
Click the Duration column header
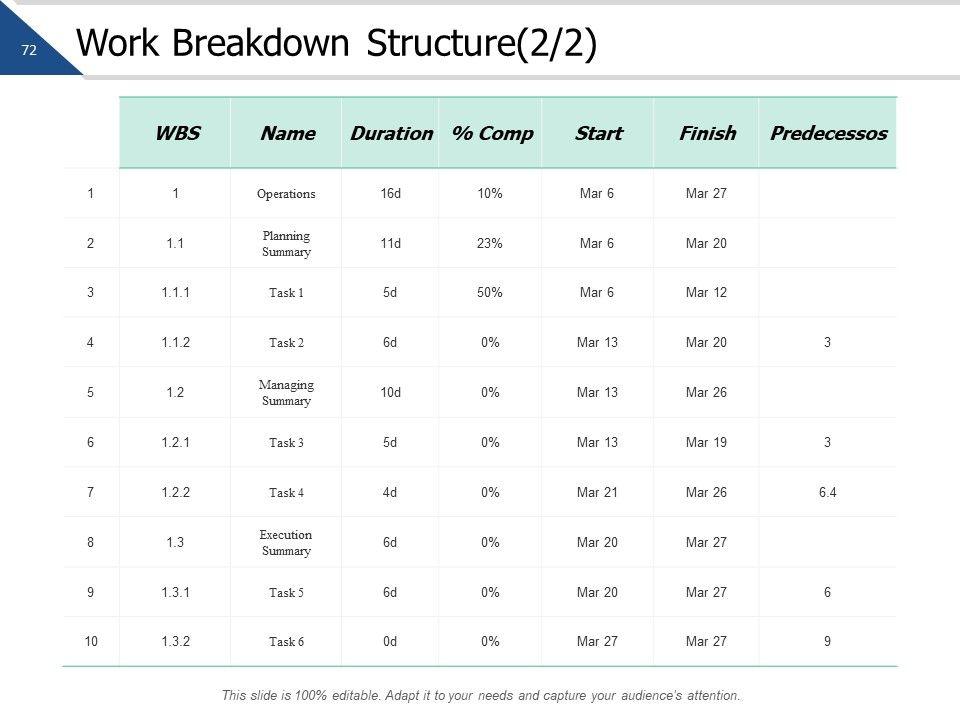coord(391,133)
